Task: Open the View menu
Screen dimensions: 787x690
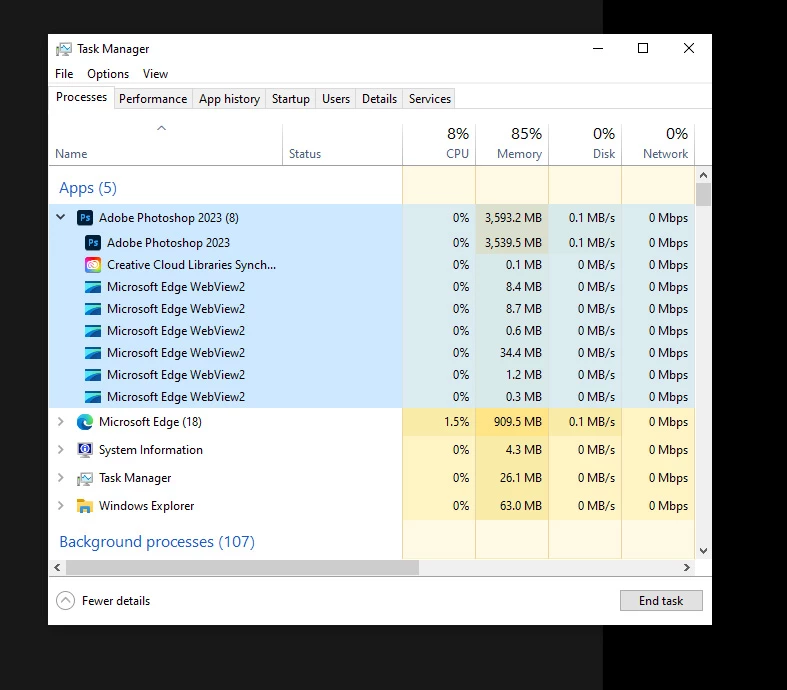Action: [x=156, y=74]
